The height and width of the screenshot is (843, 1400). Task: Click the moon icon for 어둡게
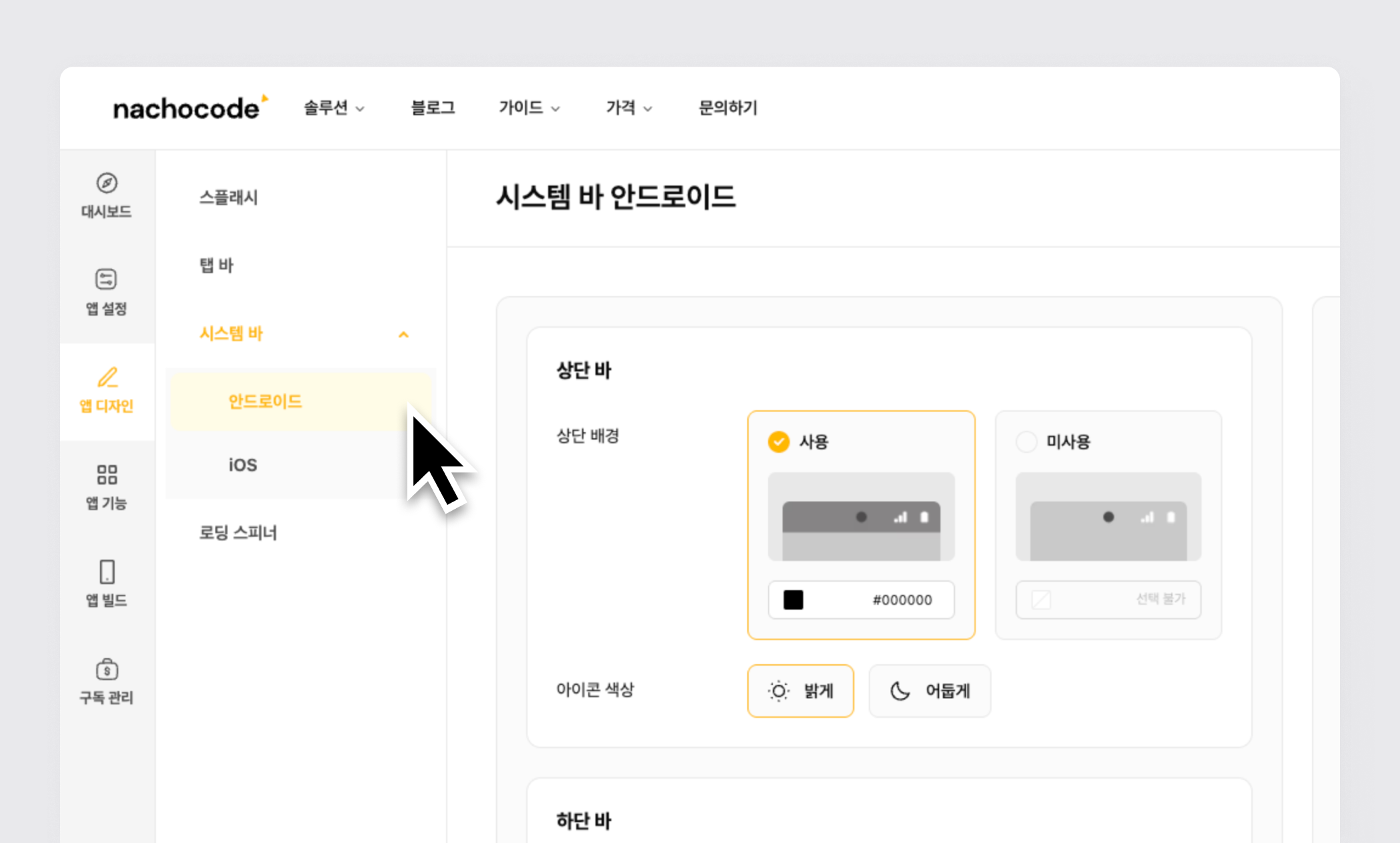pos(900,691)
